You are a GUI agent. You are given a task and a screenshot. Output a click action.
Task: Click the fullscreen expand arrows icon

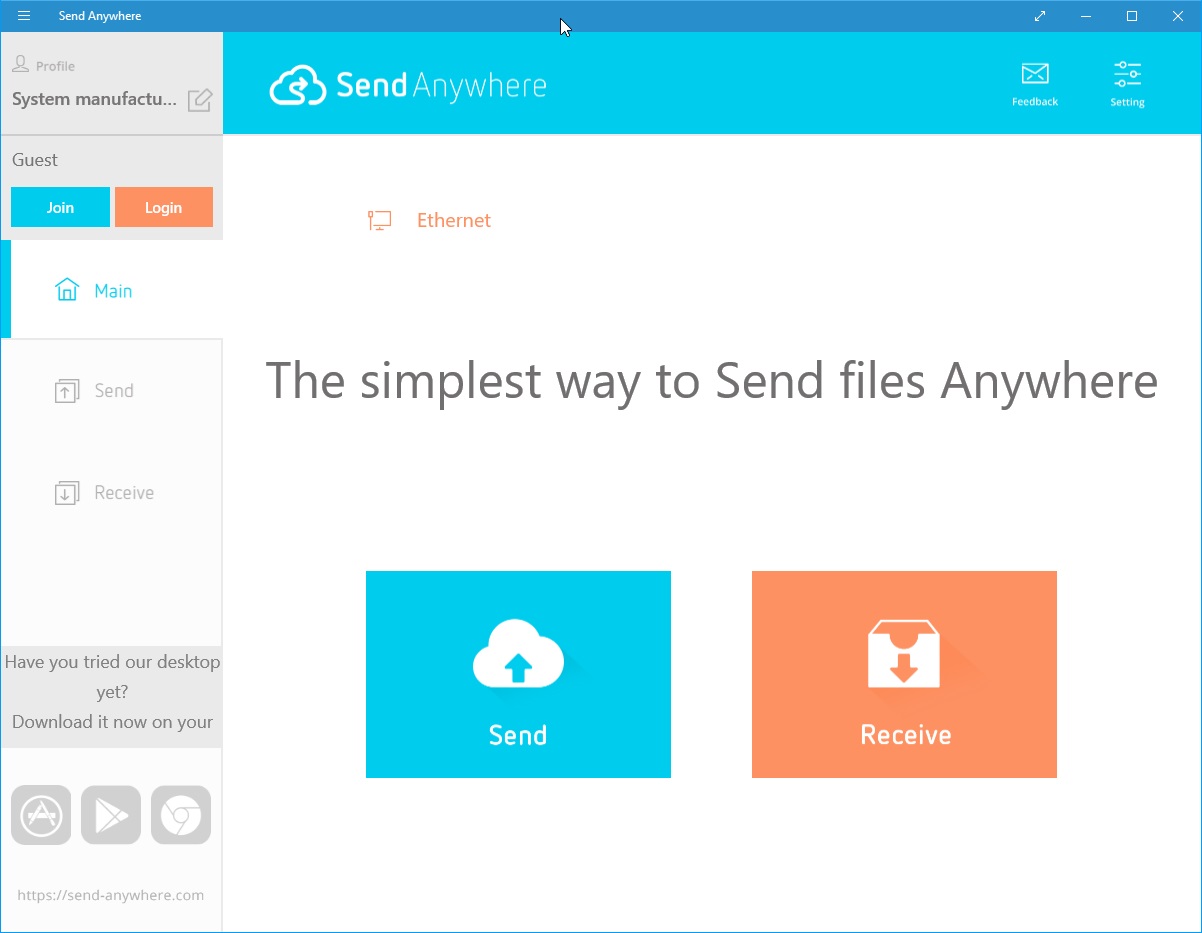[x=1039, y=16]
